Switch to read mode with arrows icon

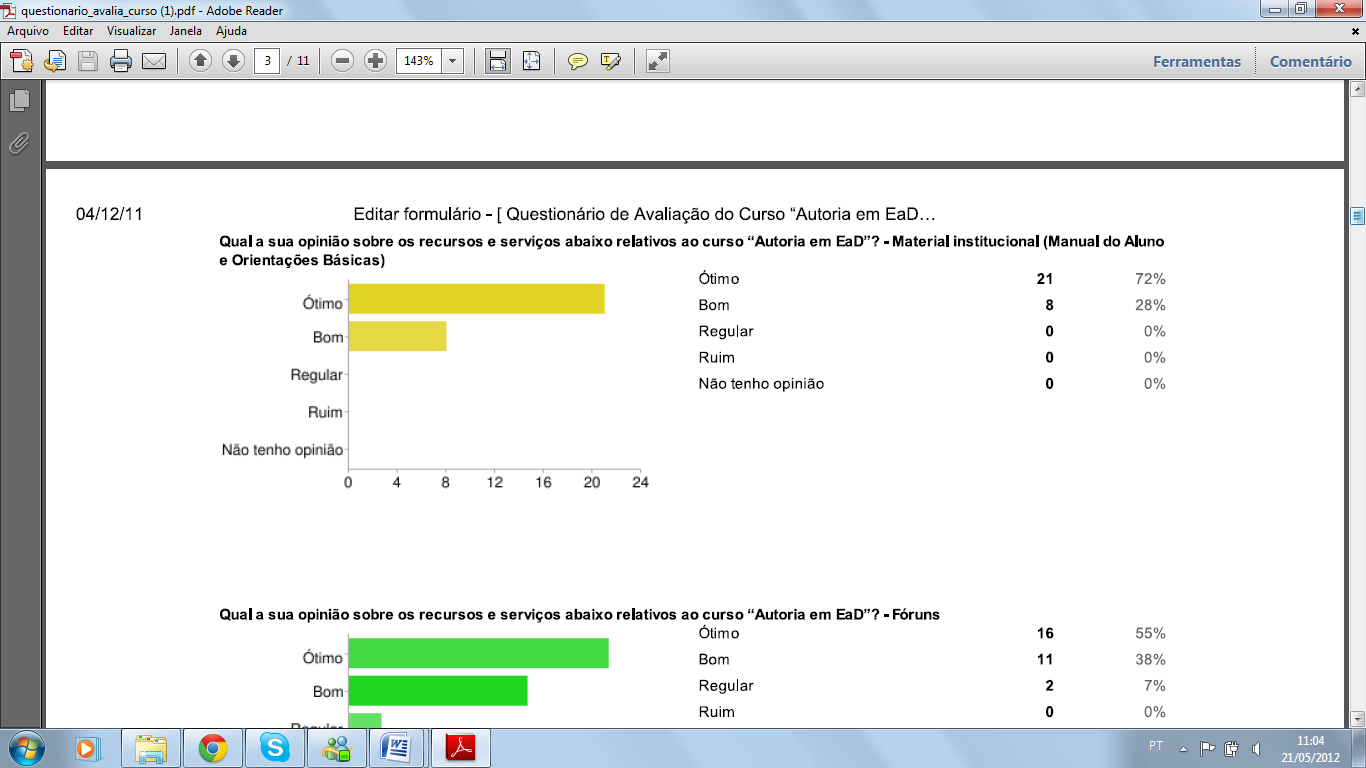[657, 61]
